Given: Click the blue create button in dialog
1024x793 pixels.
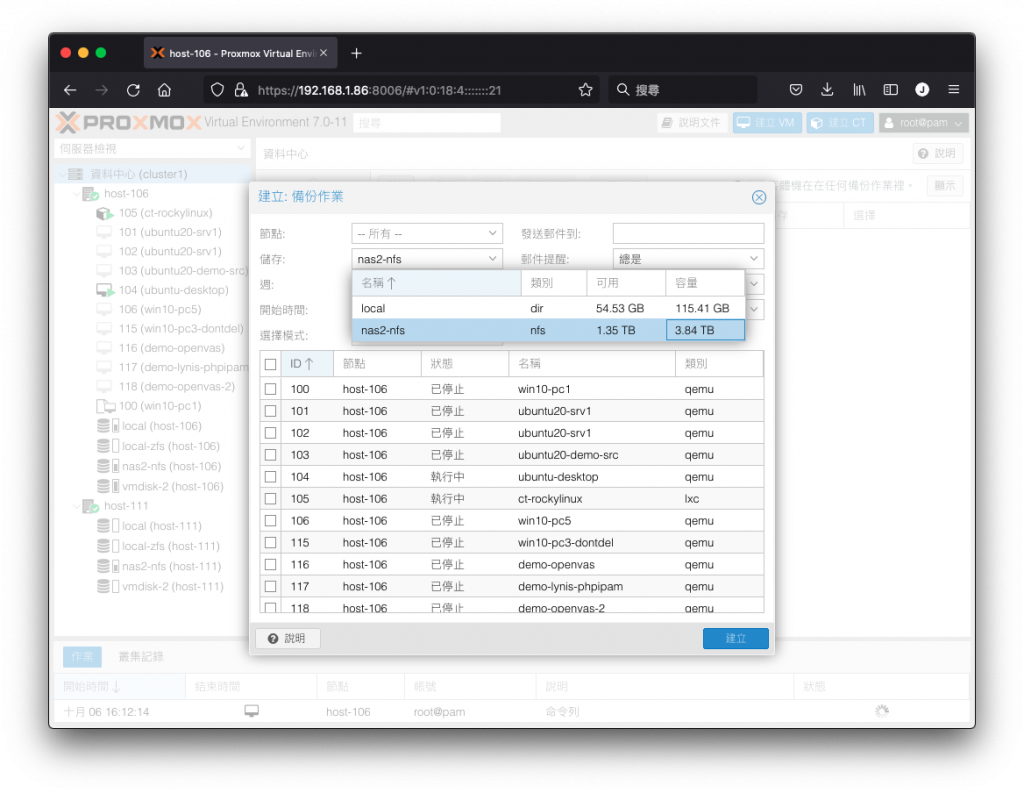Looking at the screenshot, I should tap(735, 638).
